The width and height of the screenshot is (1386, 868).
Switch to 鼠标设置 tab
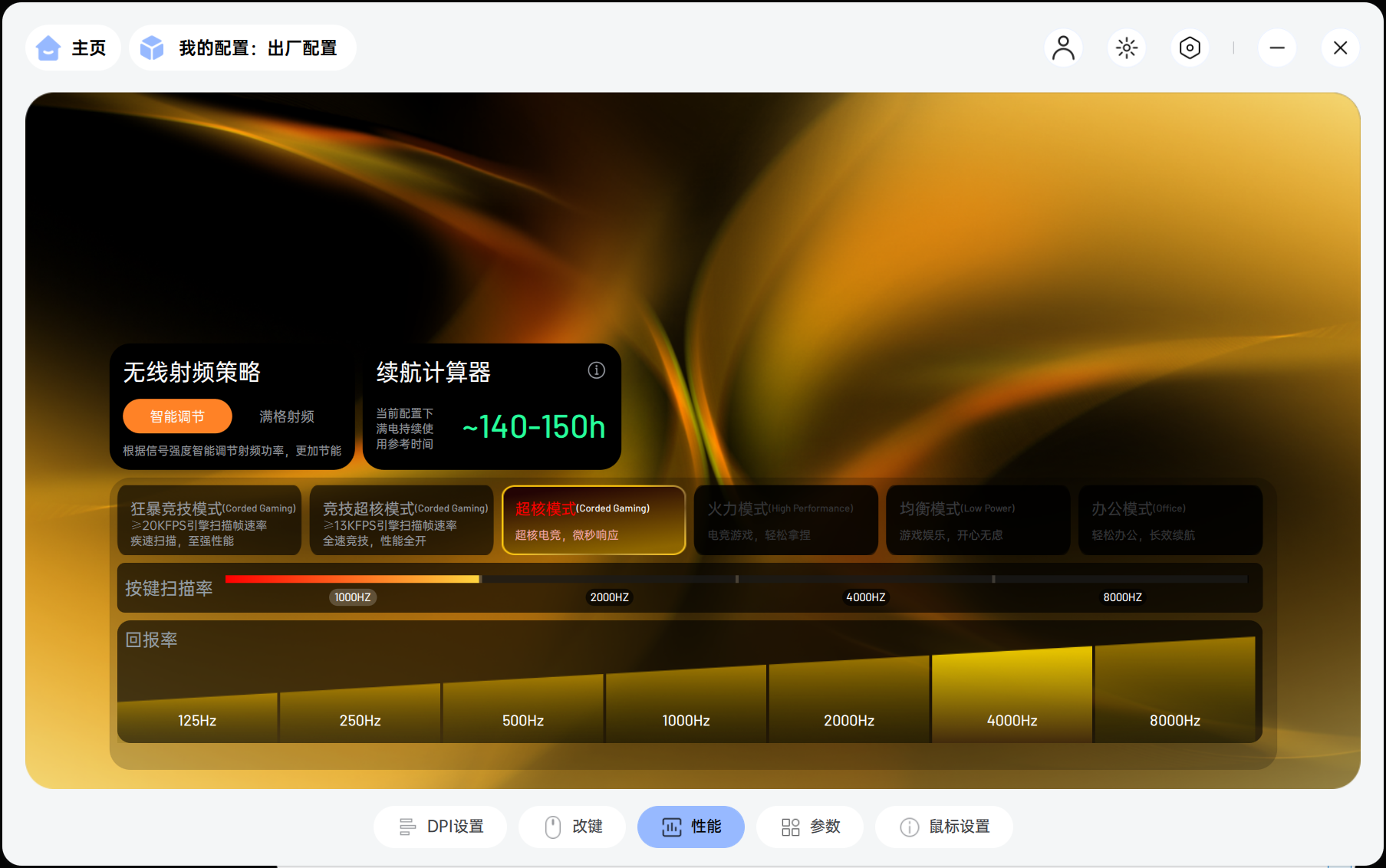tap(944, 827)
